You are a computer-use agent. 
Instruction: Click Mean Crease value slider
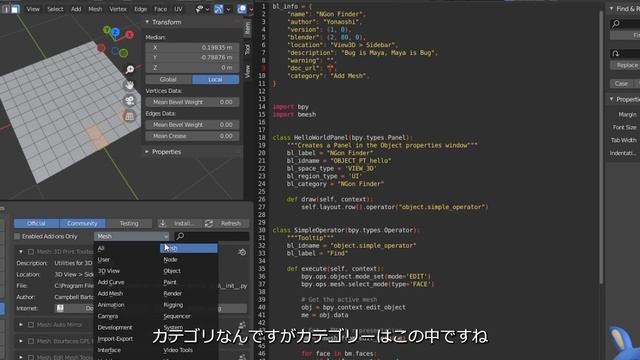point(192,136)
